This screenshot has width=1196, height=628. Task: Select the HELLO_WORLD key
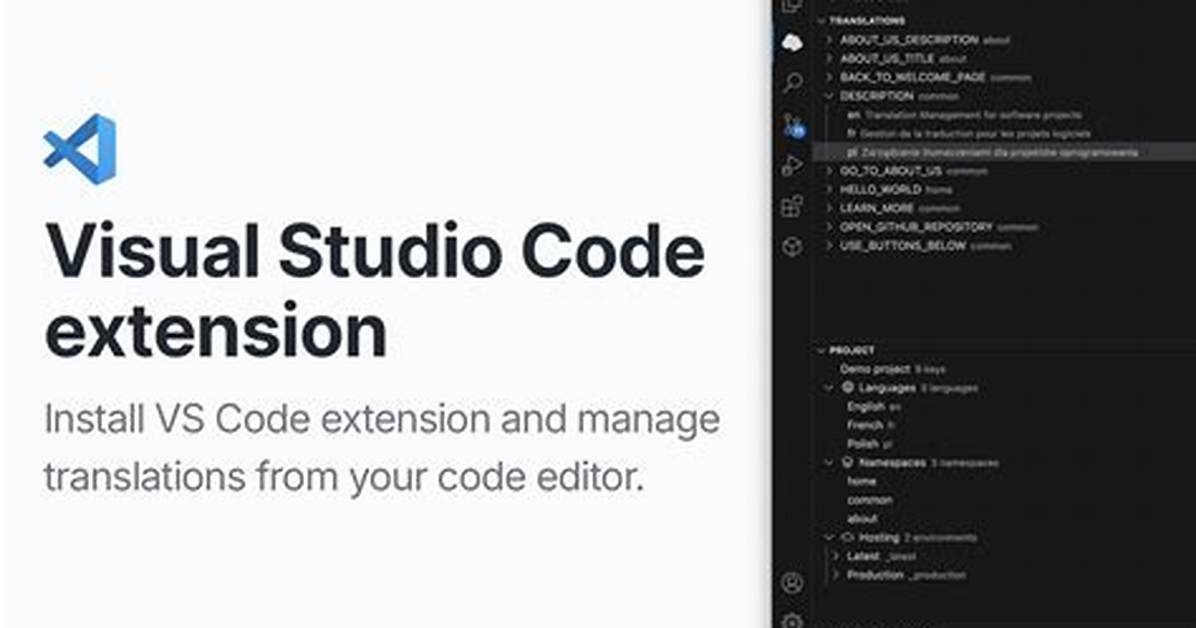pos(880,189)
